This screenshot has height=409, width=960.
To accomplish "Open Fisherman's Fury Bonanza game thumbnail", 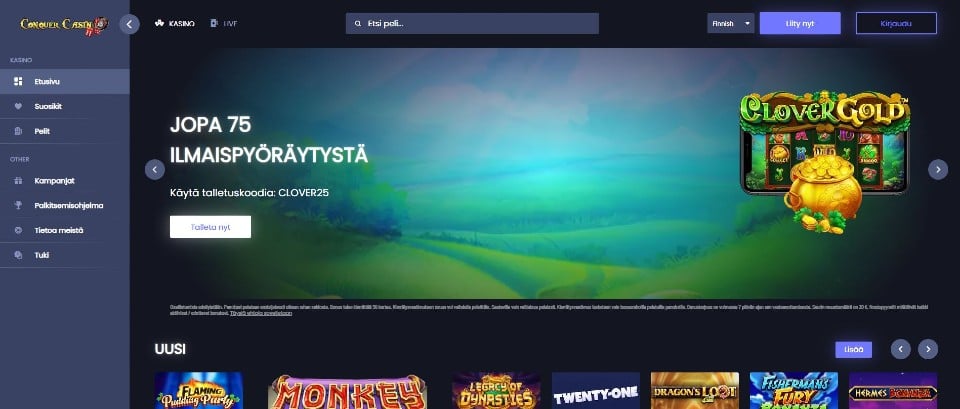I will tap(794, 391).
